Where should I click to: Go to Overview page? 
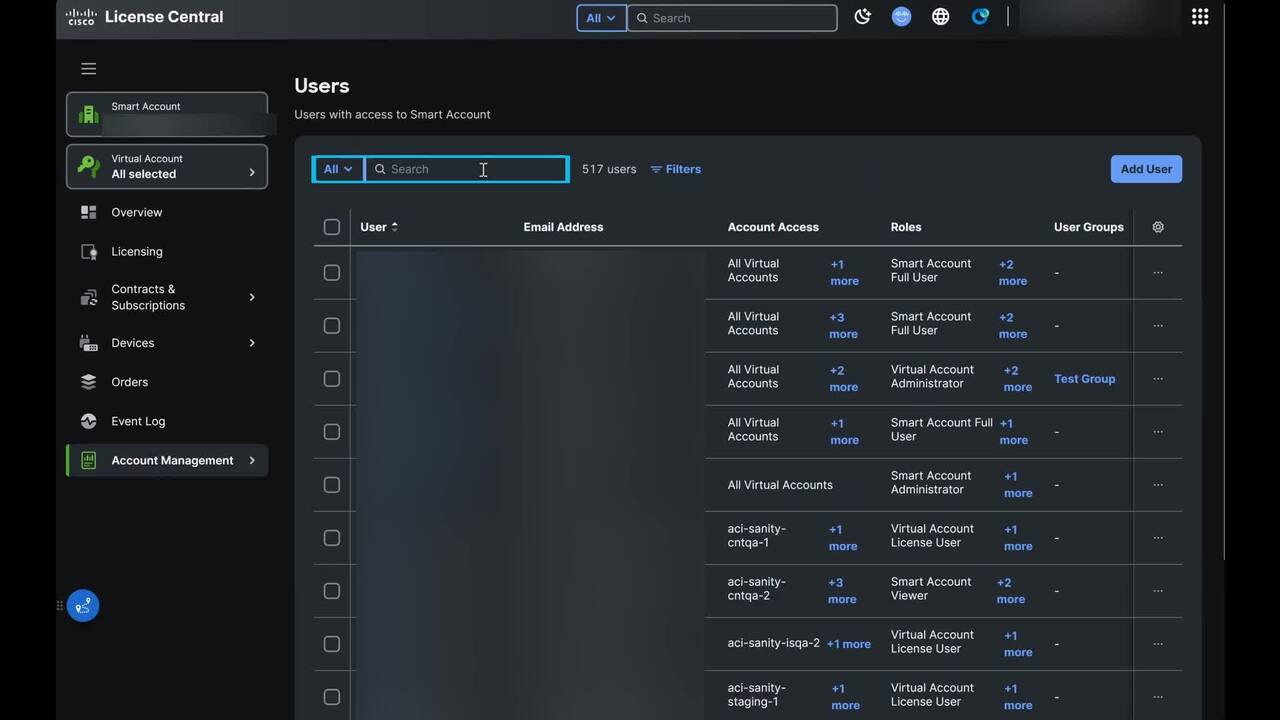click(x=137, y=212)
